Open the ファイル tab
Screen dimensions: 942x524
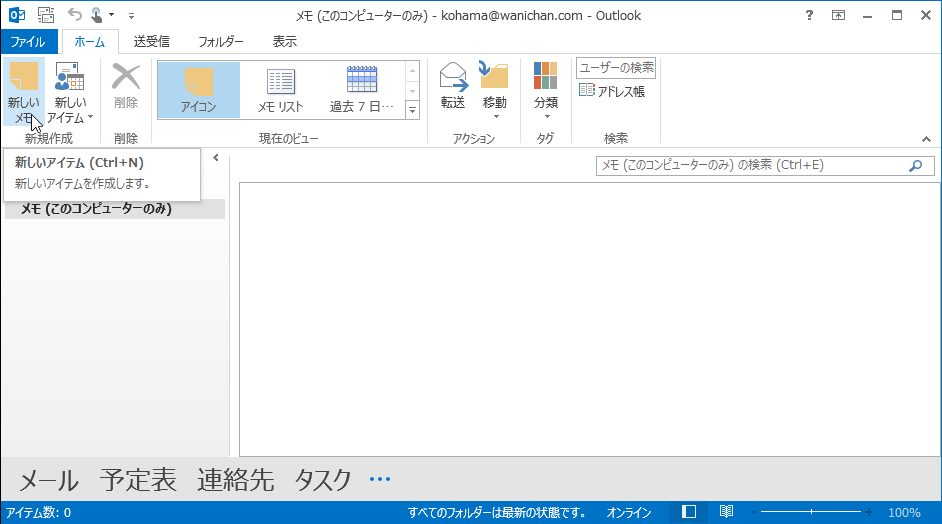28,42
